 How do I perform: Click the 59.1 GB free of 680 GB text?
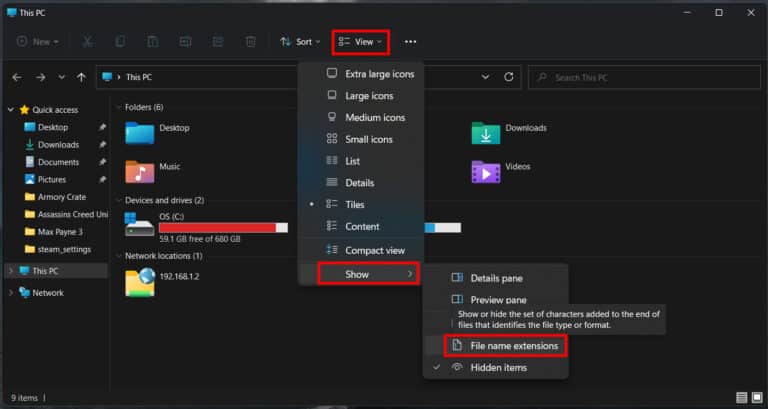[199, 239]
